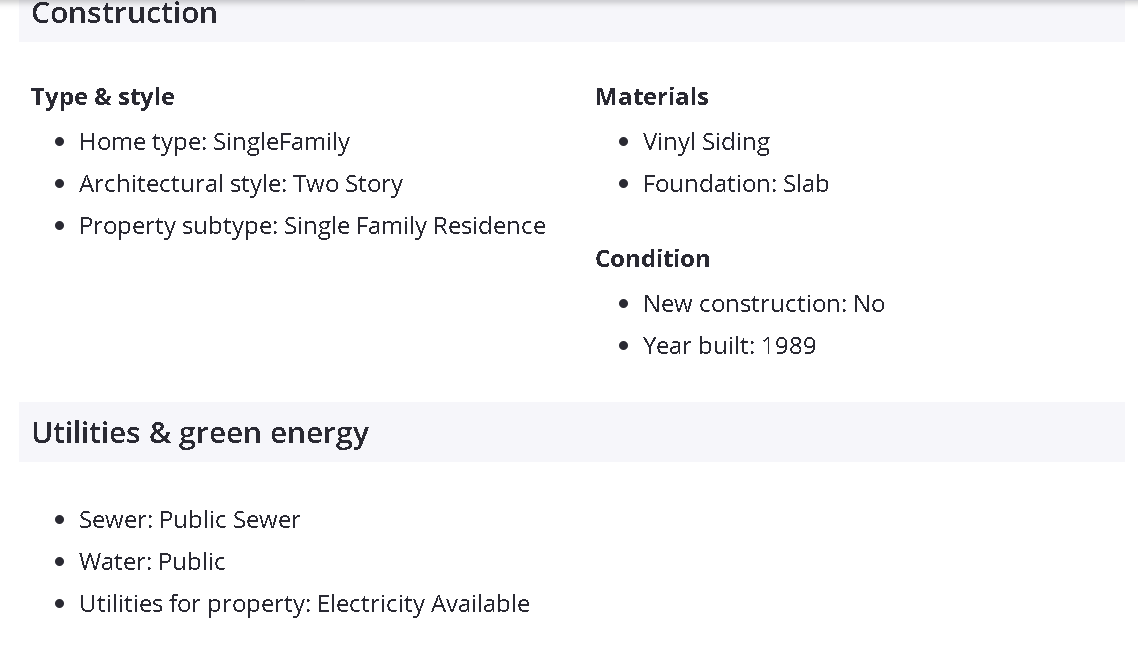Select the 'Property subtype: Single Family Residence' entry
1138x648 pixels.
(x=312, y=226)
